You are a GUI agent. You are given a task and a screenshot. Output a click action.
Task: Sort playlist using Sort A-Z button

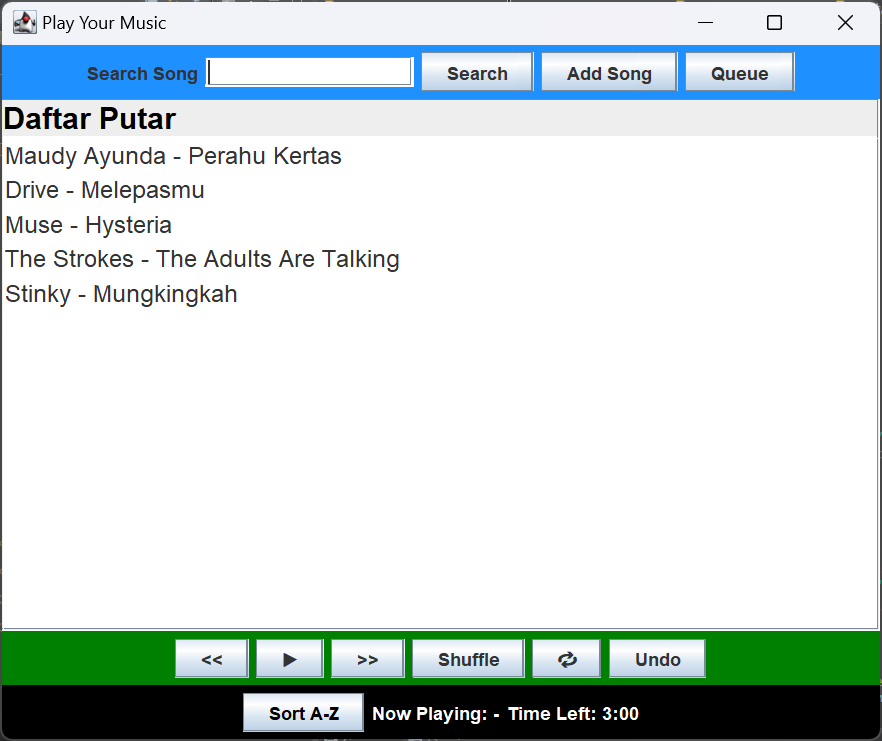303,713
